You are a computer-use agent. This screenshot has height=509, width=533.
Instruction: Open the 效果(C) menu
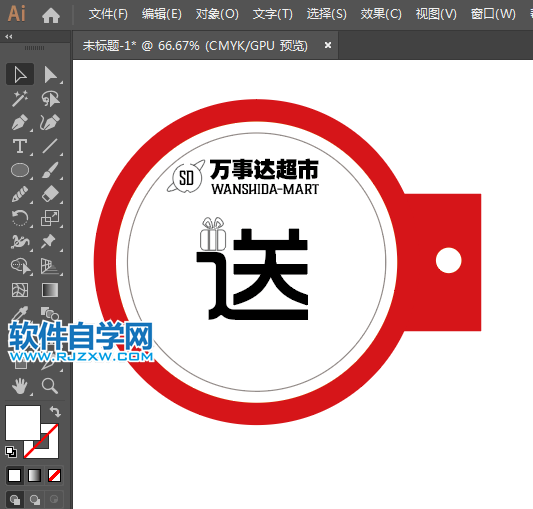click(381, 14)
